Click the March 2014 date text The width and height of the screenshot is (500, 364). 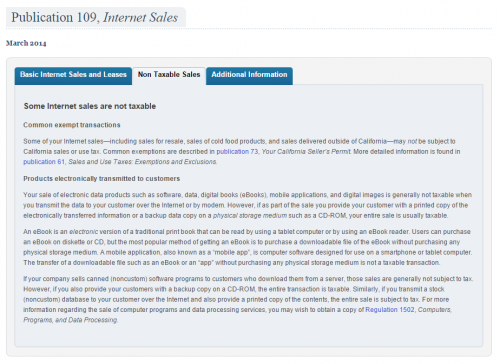(26, 43)
